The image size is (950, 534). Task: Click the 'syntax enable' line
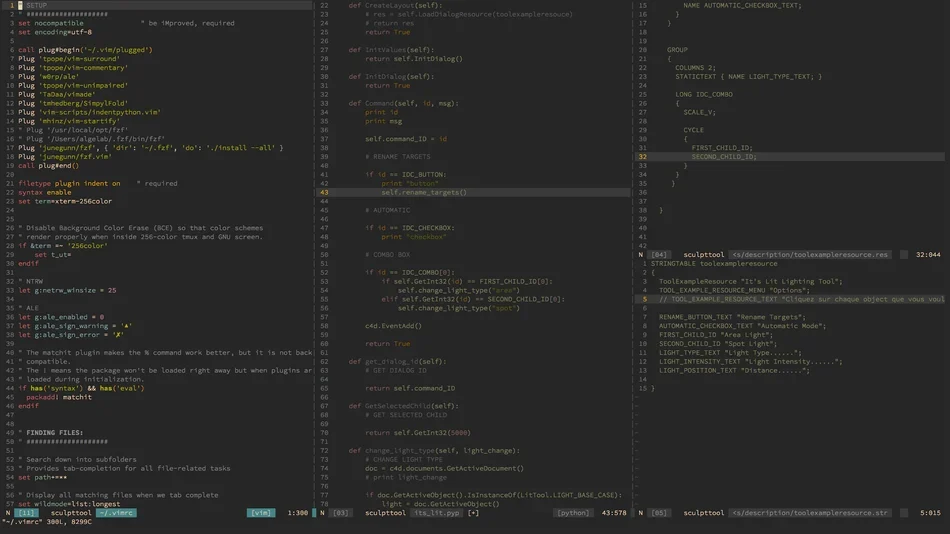pos(44,192)
